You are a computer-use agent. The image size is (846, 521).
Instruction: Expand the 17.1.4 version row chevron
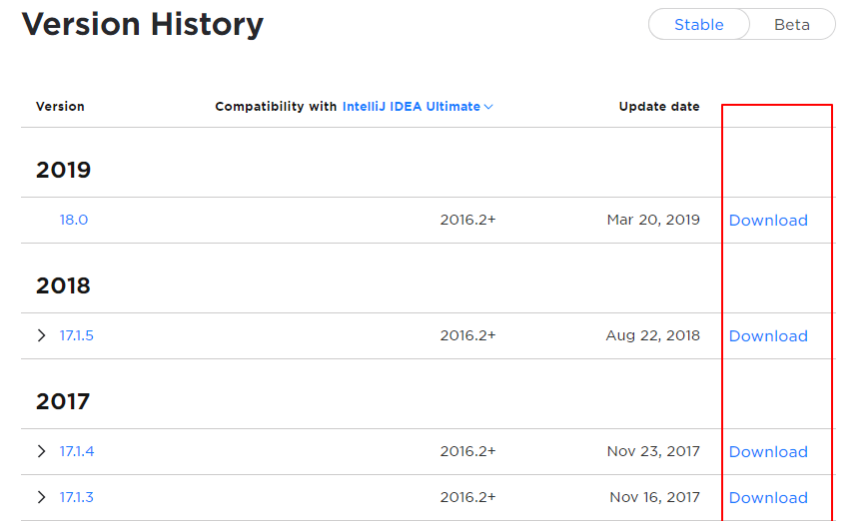41,452
